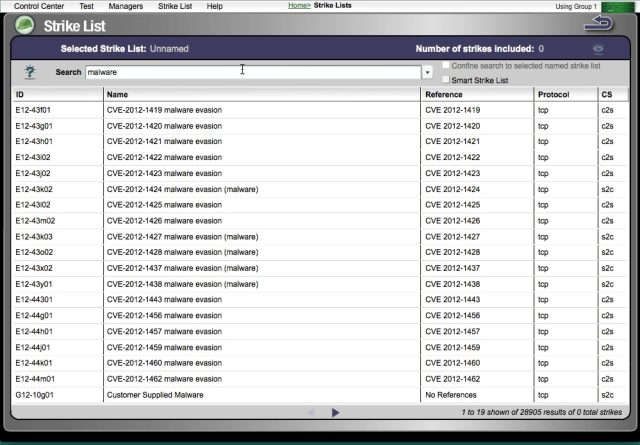640x445 pixels.
Task: Select row E12-43y01
Action: (320, 284)
